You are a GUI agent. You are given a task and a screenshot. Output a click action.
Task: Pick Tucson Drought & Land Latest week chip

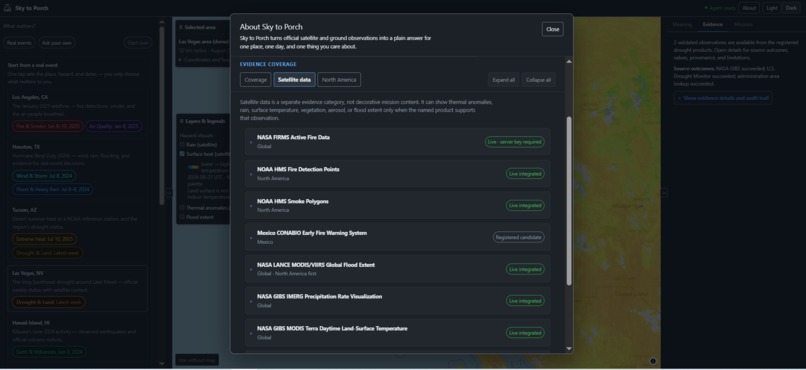tap(47, 253)
